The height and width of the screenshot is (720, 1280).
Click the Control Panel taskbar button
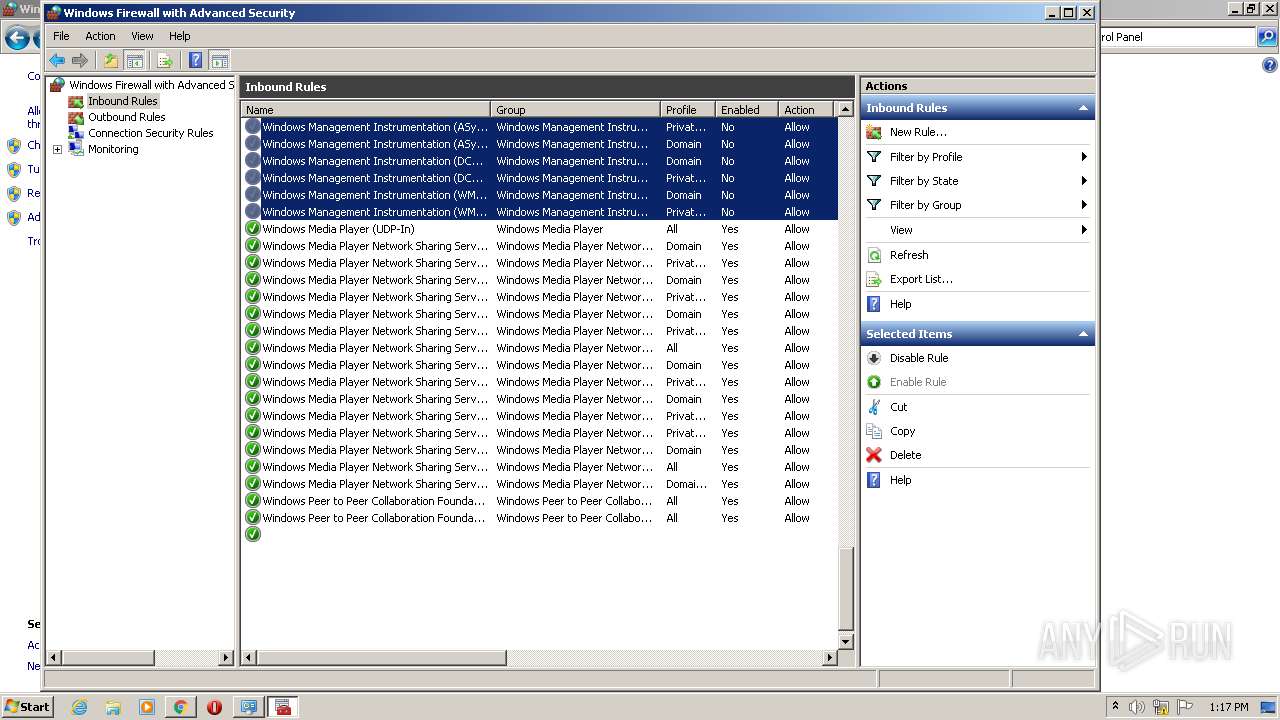click(x=247, y=707)
